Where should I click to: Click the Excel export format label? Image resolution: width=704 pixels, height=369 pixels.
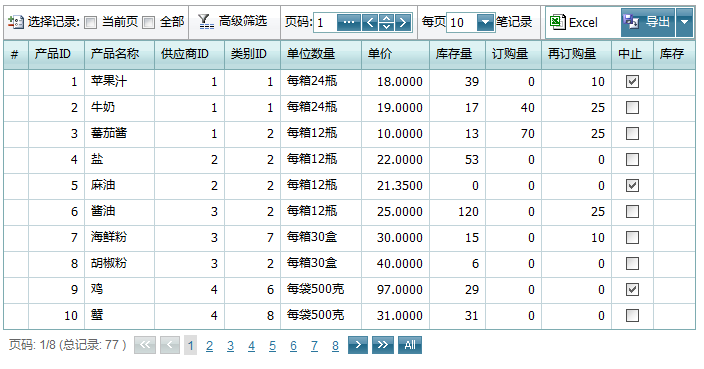point(583,22)
